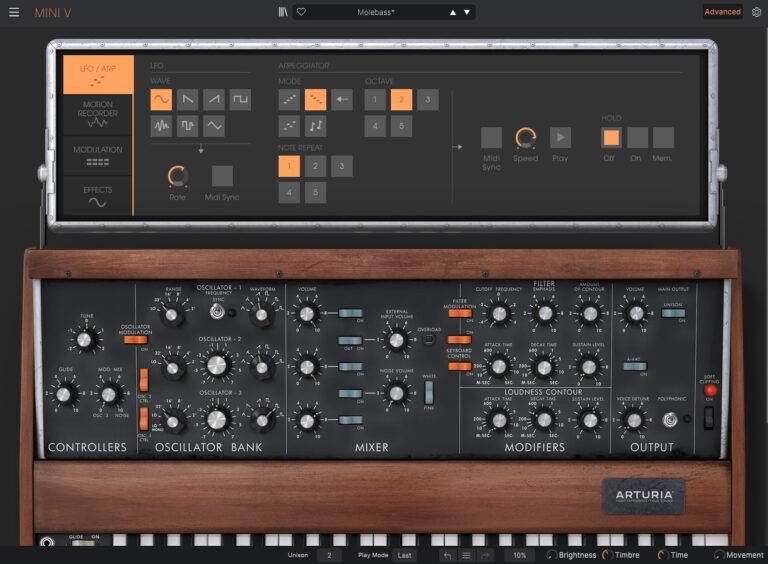The width and height of the screenshot is (768, 564).
Task: Select the sample and hold LFO wave
Action: pos(188,126)
